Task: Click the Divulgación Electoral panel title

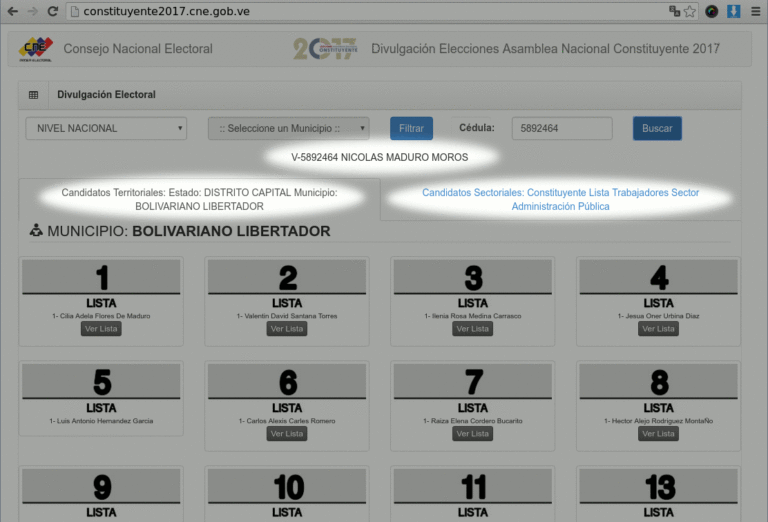Action: [x=106, y=95]
